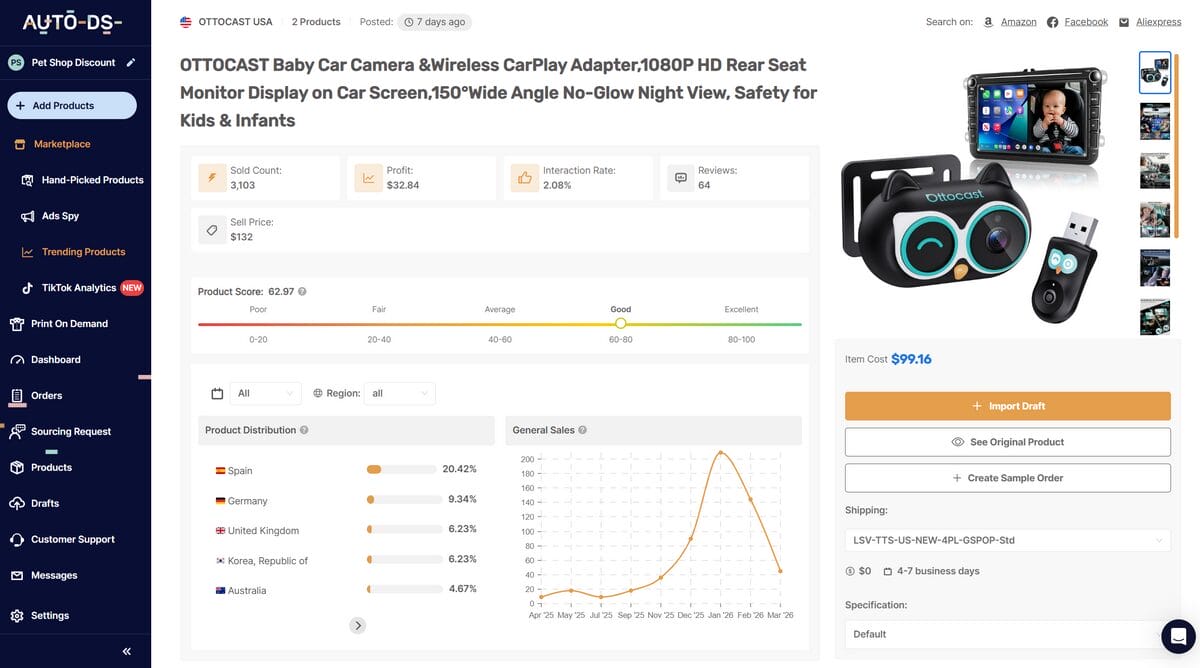This screenshot has height=668, width=1200.
Task: Open Customer Support
Action: (x=66, y=539)
